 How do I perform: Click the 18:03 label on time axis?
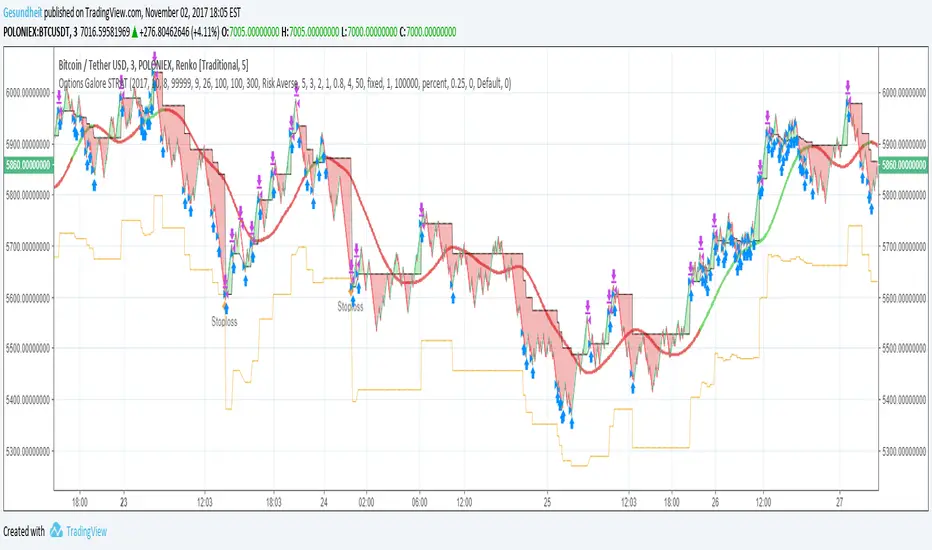pyautogui.click(x=273, y=502)
